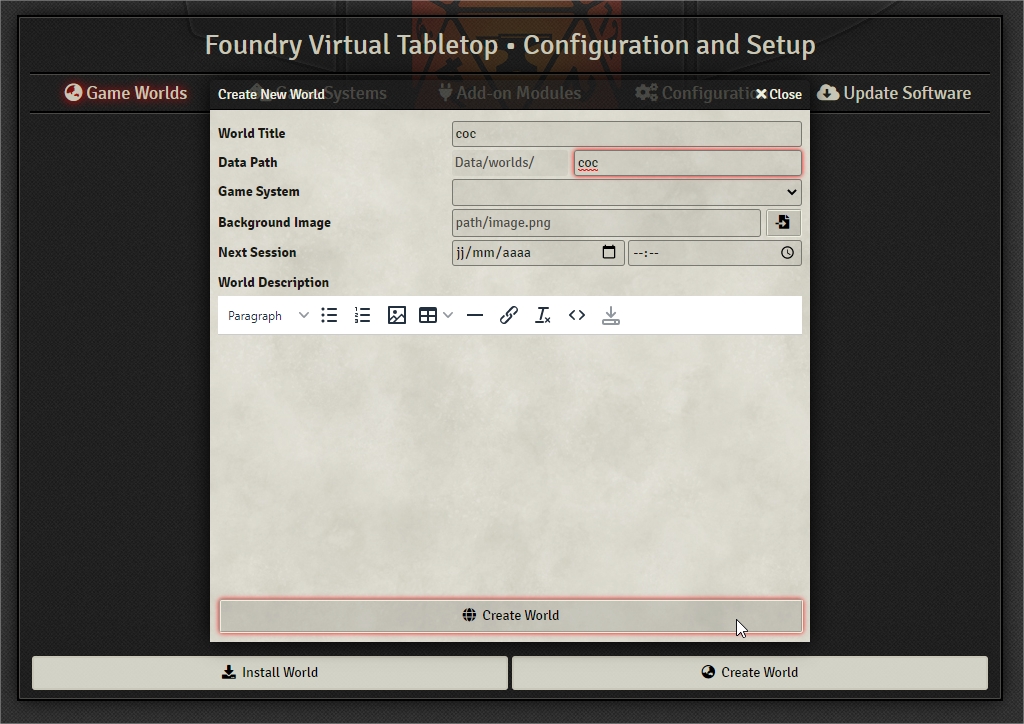Clear text formatting in editor
The image size is (1024, 724).
click(x=543, y=315)
